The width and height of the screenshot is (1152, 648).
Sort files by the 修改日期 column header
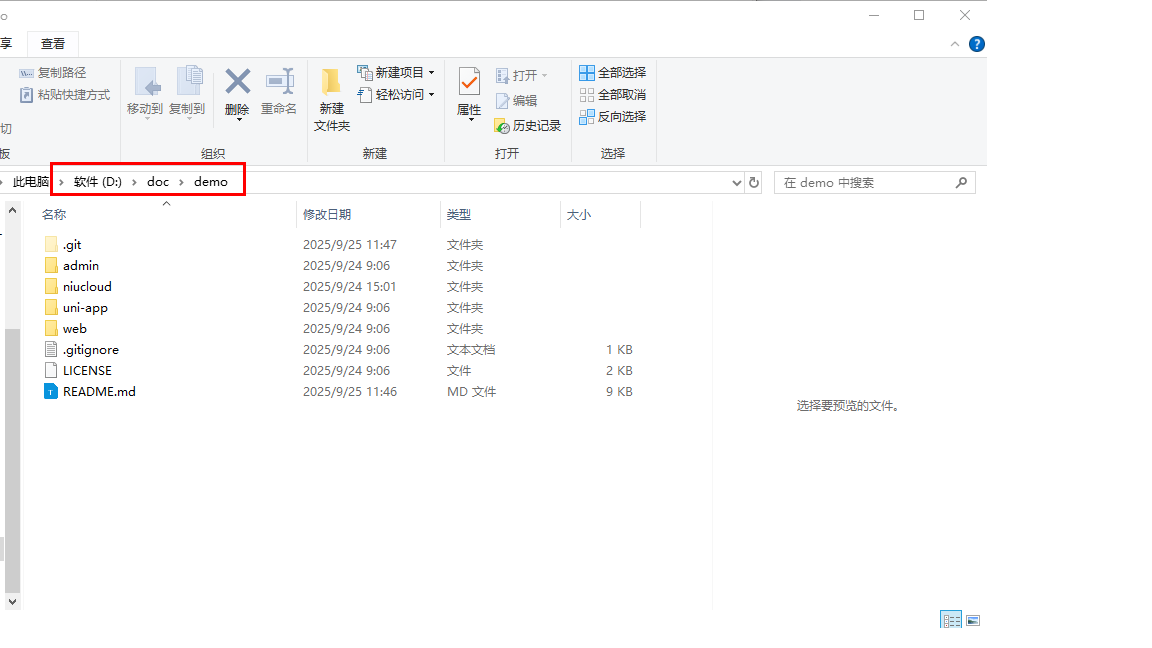(327, 215)
